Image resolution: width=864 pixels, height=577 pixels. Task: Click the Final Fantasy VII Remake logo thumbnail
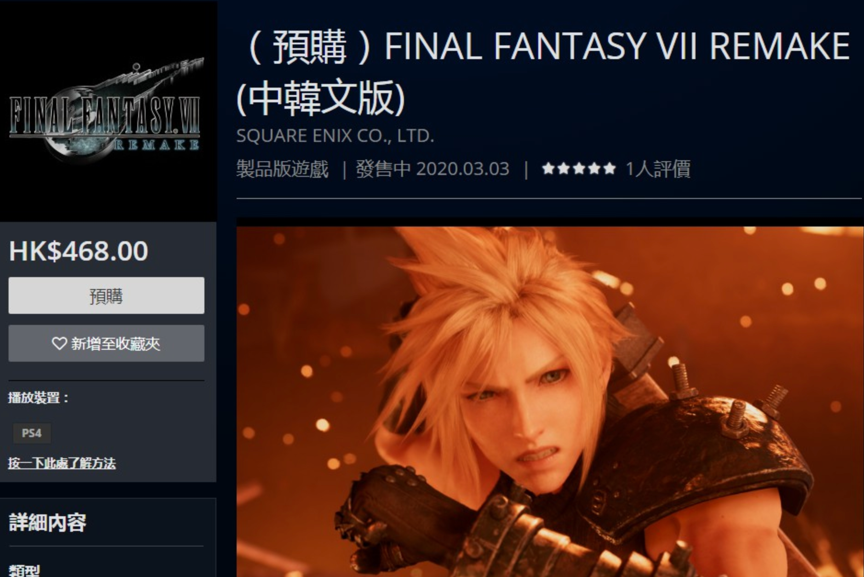[105, 109]
